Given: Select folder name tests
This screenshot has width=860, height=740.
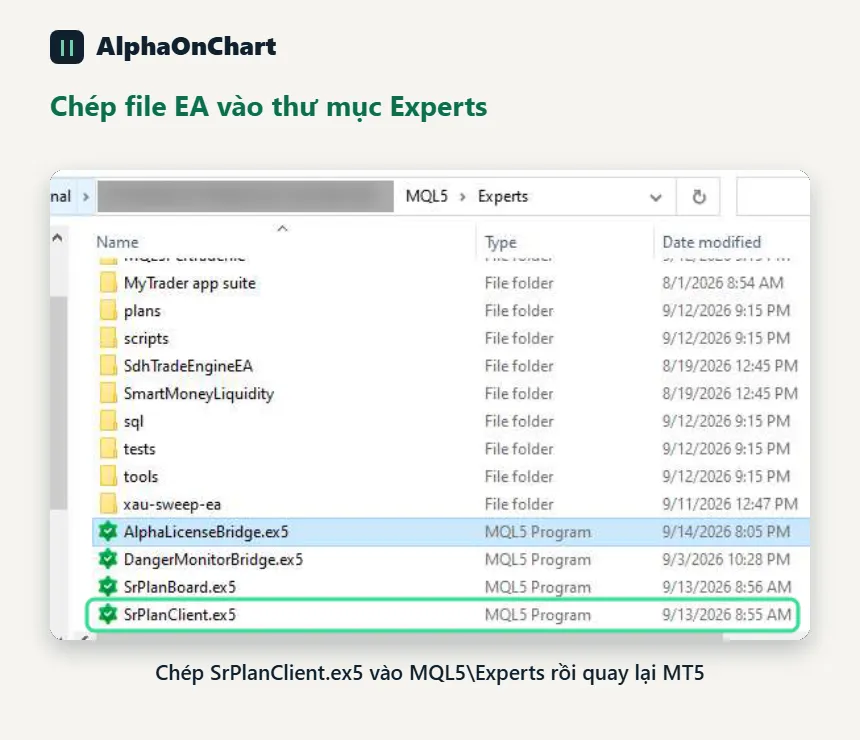Looking at the screenshot, I should coord(139,449).
